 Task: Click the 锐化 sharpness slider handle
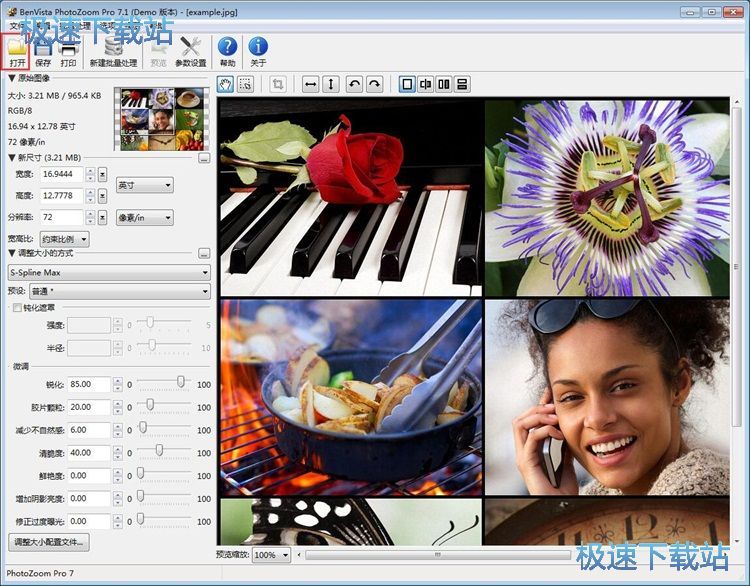point(181,381)
